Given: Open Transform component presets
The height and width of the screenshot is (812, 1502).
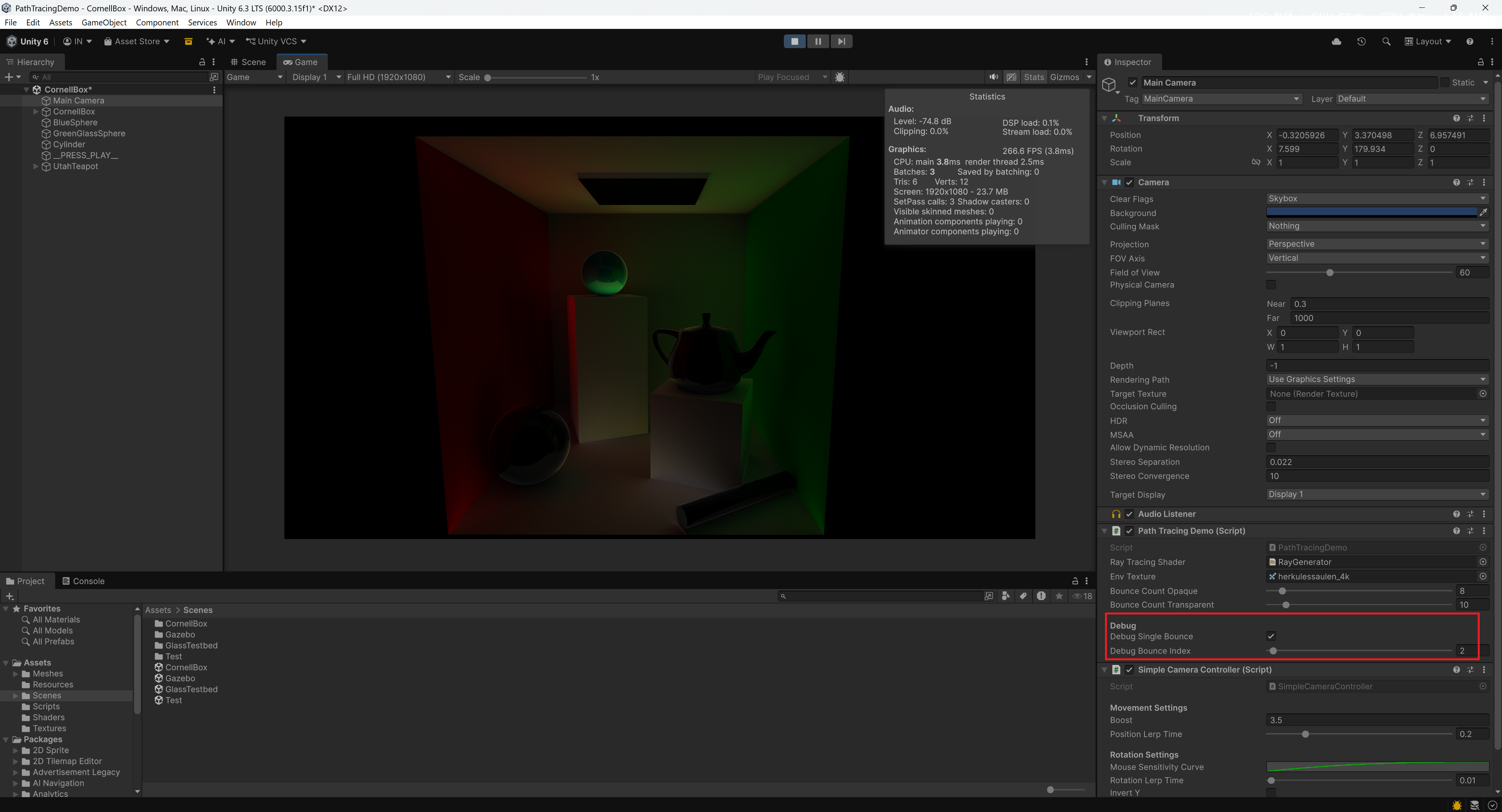Looking at the screenshot, I should [1471, 119].
